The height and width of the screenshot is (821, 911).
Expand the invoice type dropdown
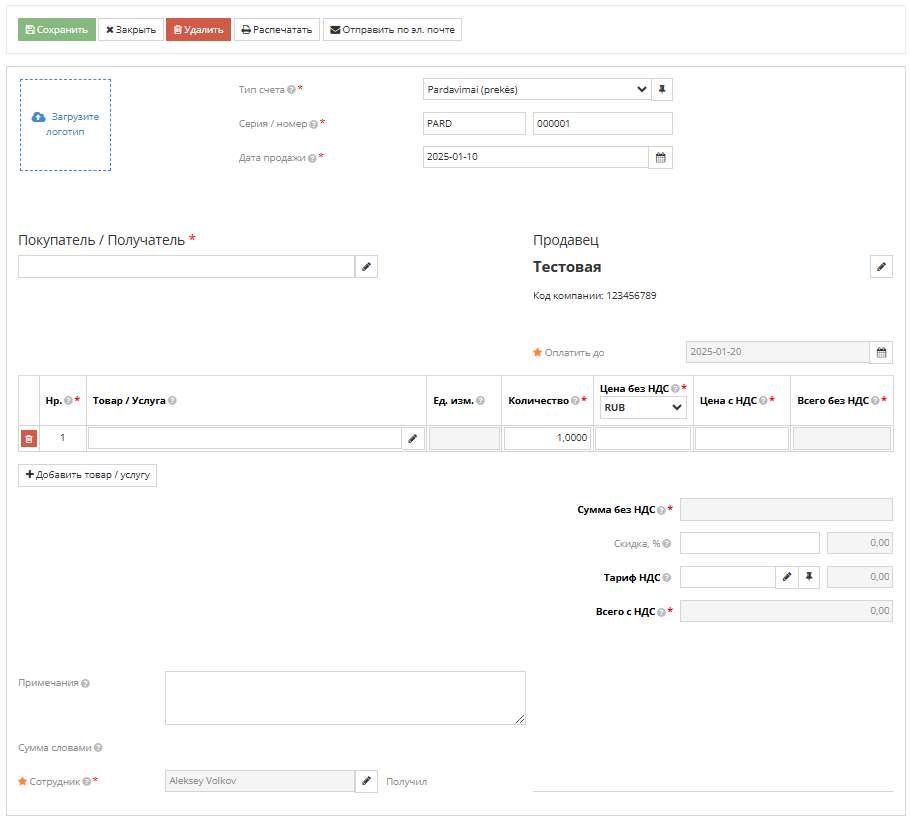pos(536,89)
